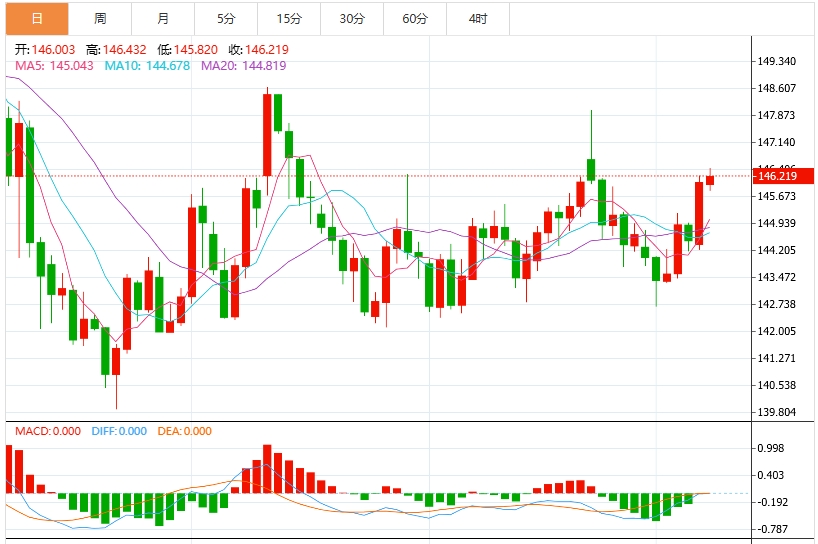Click the 141.271 price axis label
This screenshot has width=818, height=544.
[x=777, y=358]
